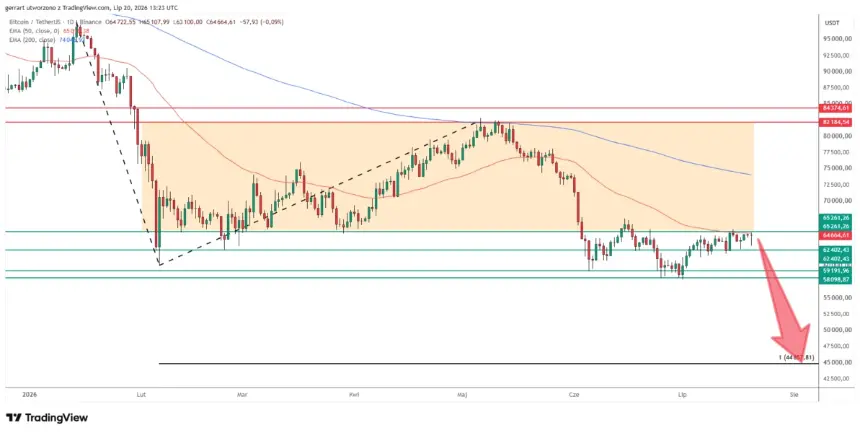The width and height of the screenshot is (860, 433).
Task: Open the EMA (200, close) indicator legend
Action: coord(32,40)
